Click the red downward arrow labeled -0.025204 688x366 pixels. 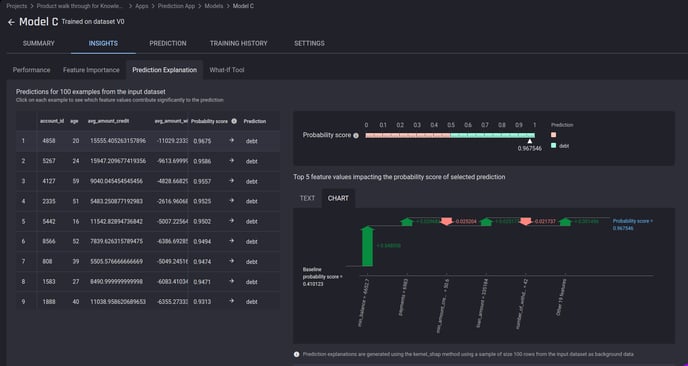[447, 221]
